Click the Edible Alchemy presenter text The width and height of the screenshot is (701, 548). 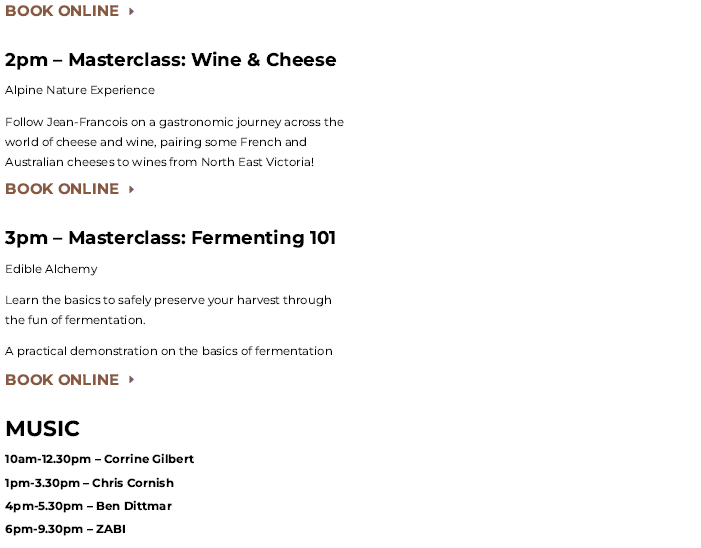(51, 269)
